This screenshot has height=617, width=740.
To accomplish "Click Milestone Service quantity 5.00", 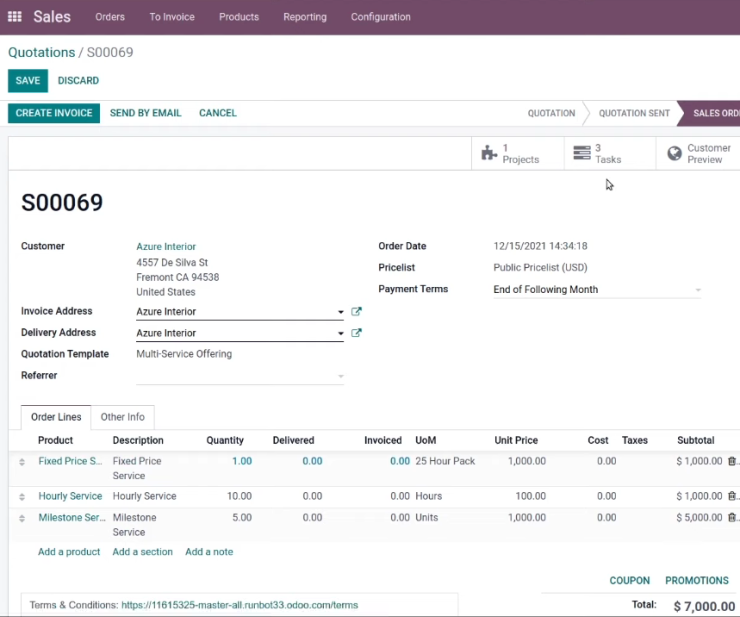I will (242, 517).
